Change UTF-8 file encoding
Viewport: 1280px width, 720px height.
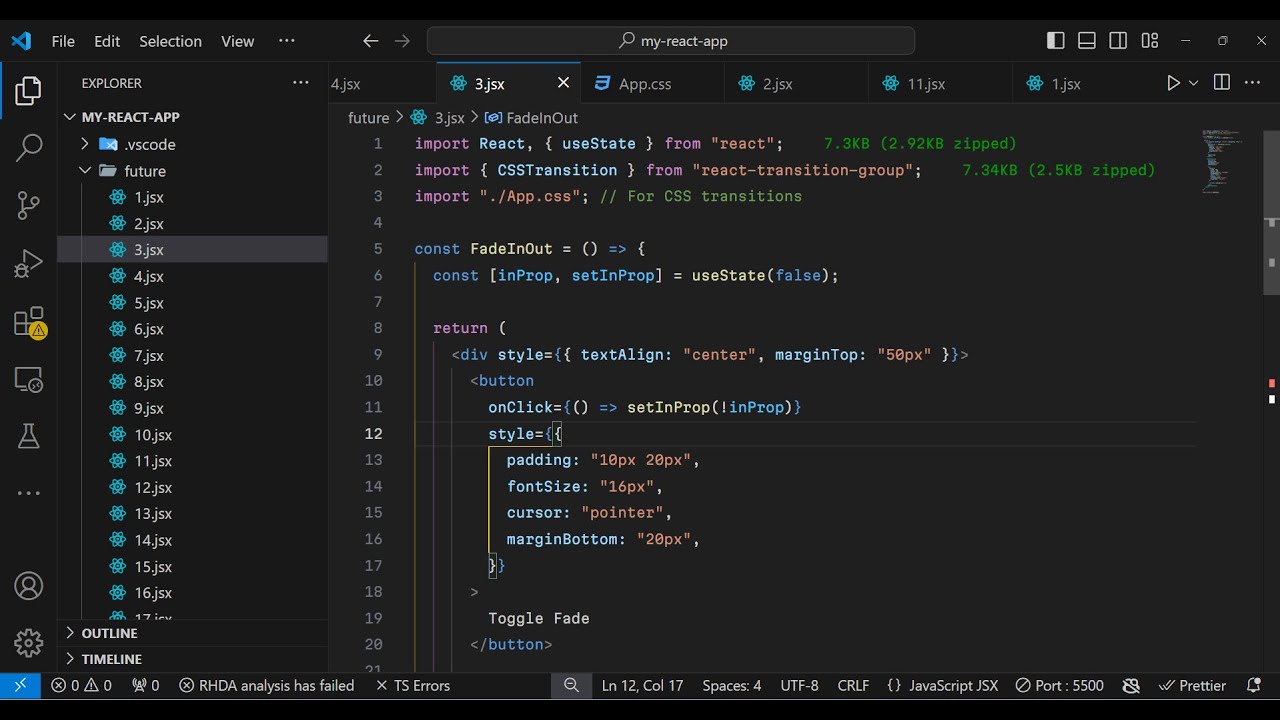click(799, 685)
